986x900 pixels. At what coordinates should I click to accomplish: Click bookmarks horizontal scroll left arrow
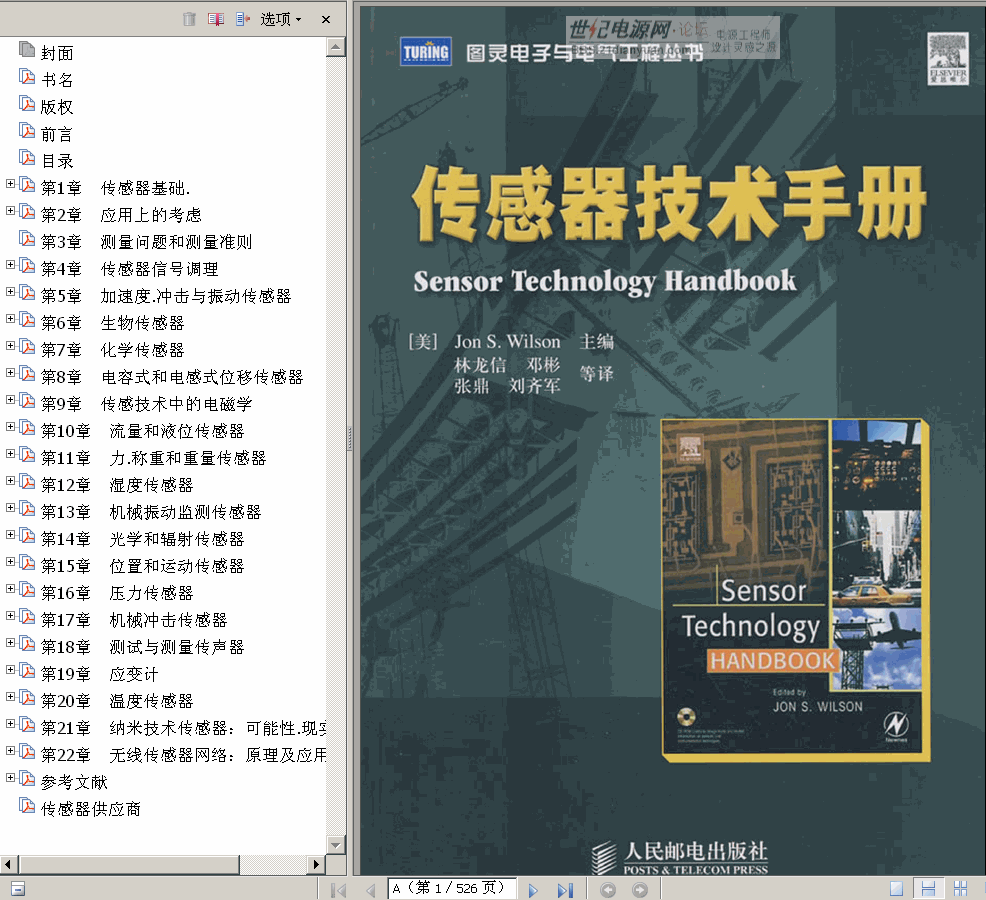tap(9, 865)
